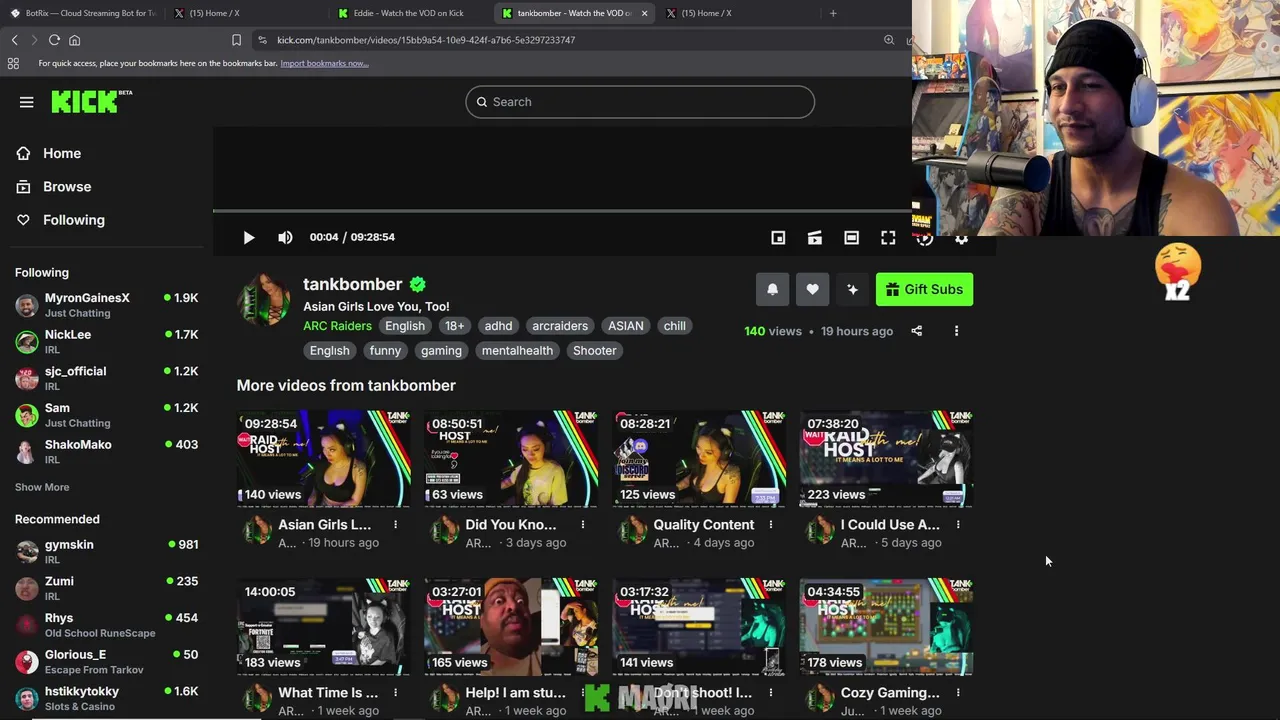The height and width of the screenshot is (720, 1280).
Task: Open MyronGainesX channel
Action: 106,305
